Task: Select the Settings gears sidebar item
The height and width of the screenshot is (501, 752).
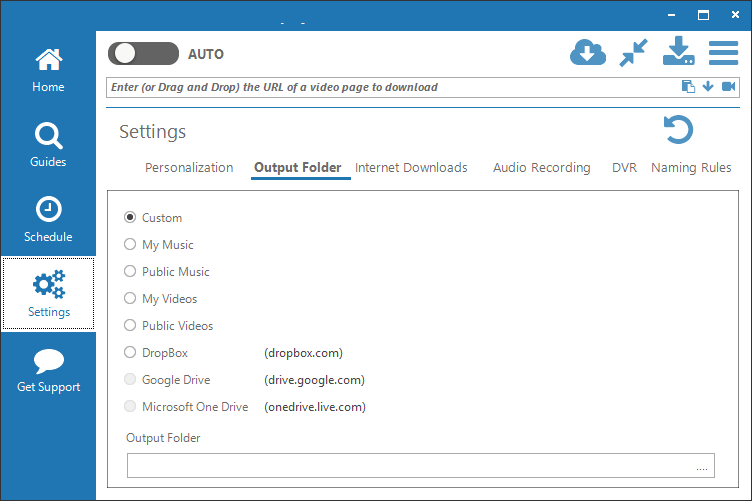Action: click(x=48, y=293)
